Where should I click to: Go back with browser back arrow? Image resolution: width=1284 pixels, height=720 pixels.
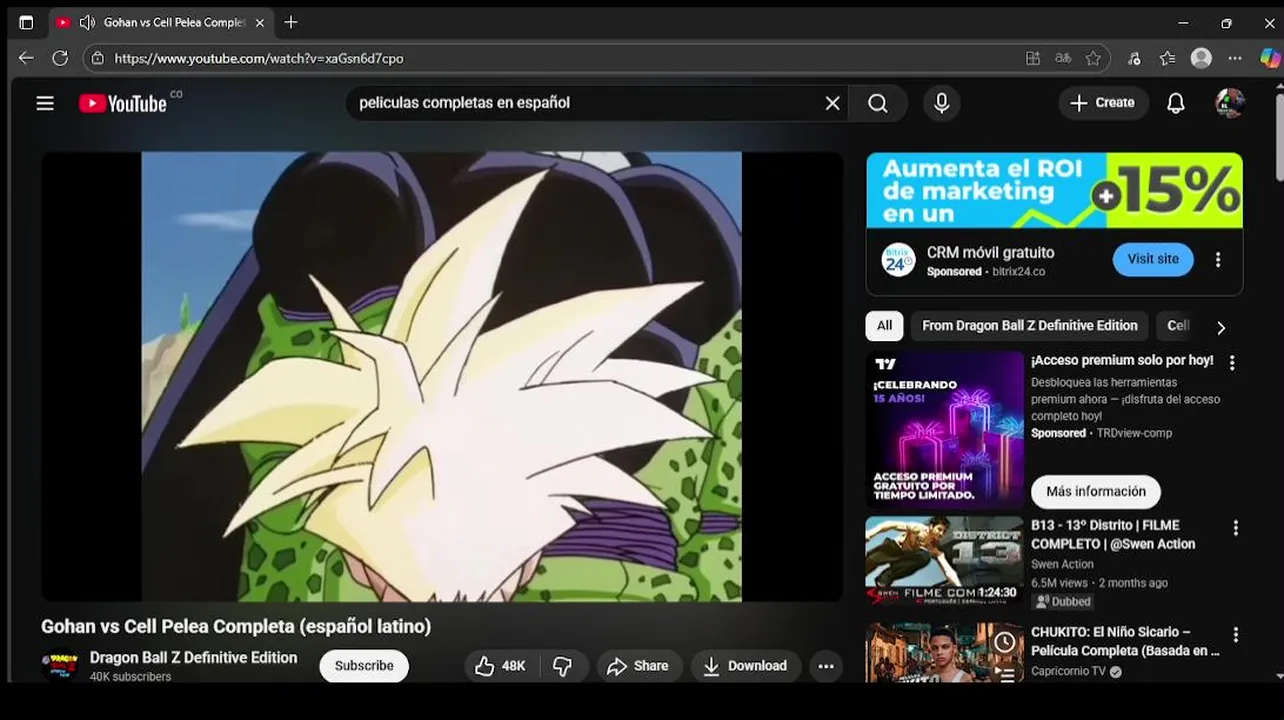(x=26, y=58)
